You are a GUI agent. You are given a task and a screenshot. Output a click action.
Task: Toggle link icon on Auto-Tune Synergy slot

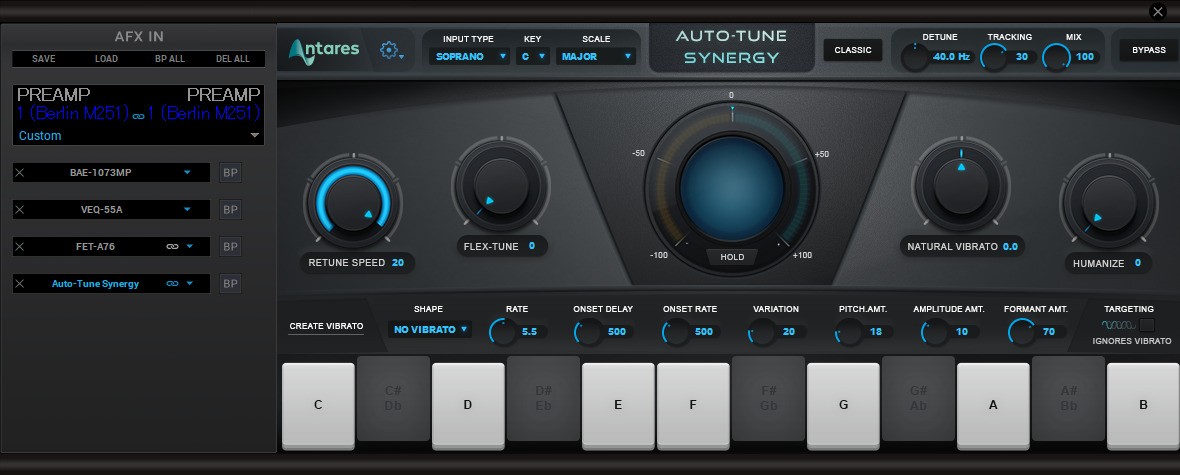coord(172,284)
